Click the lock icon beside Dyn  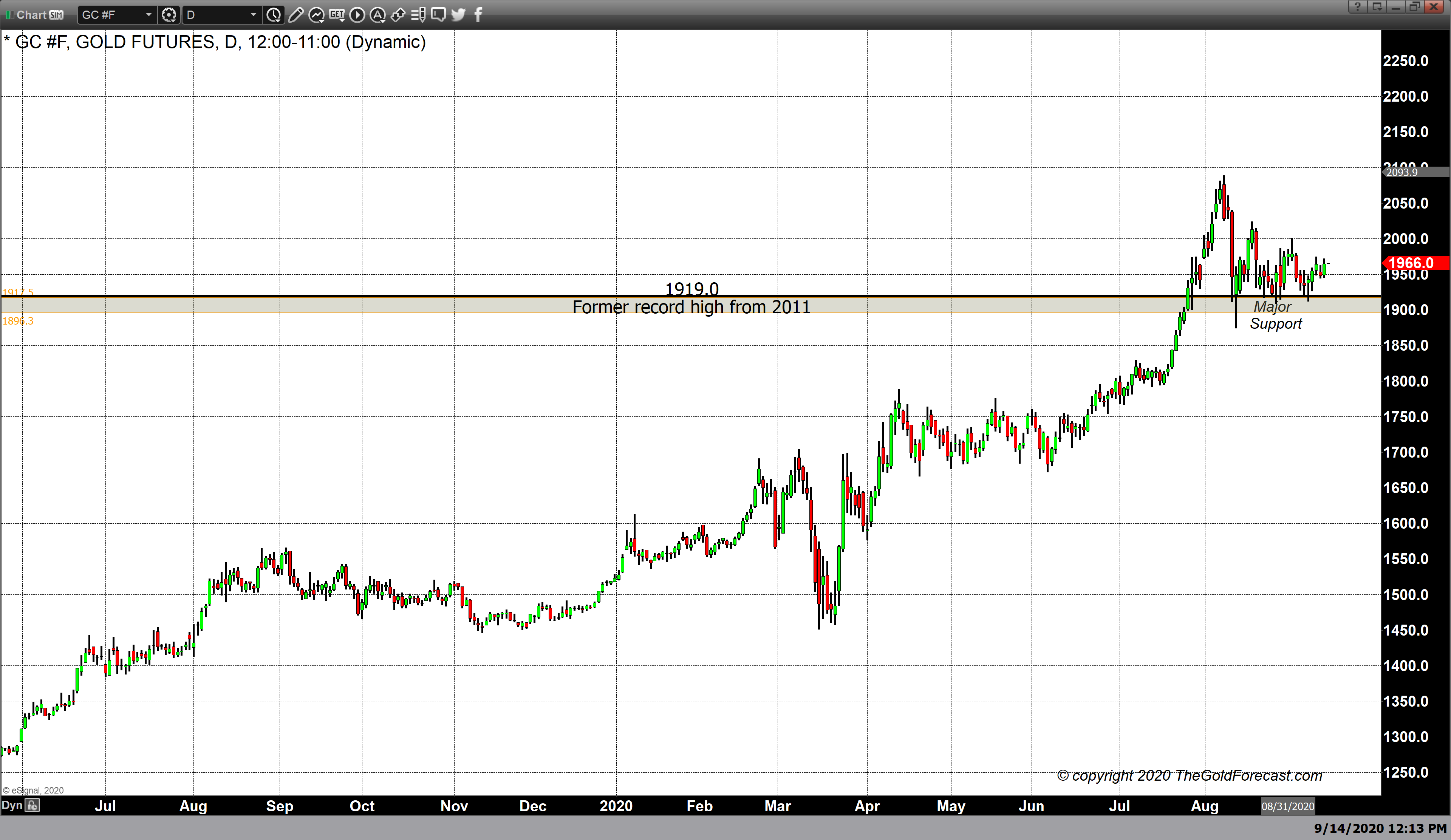tap(33, 806)
